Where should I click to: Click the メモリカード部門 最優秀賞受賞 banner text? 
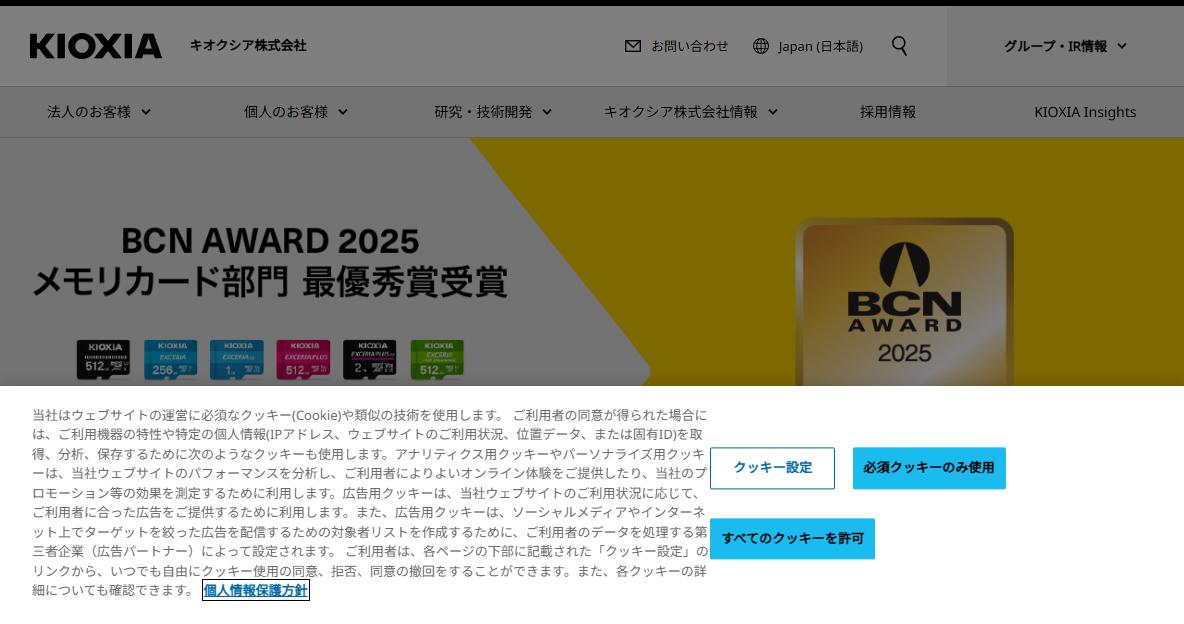click(270, 282)
